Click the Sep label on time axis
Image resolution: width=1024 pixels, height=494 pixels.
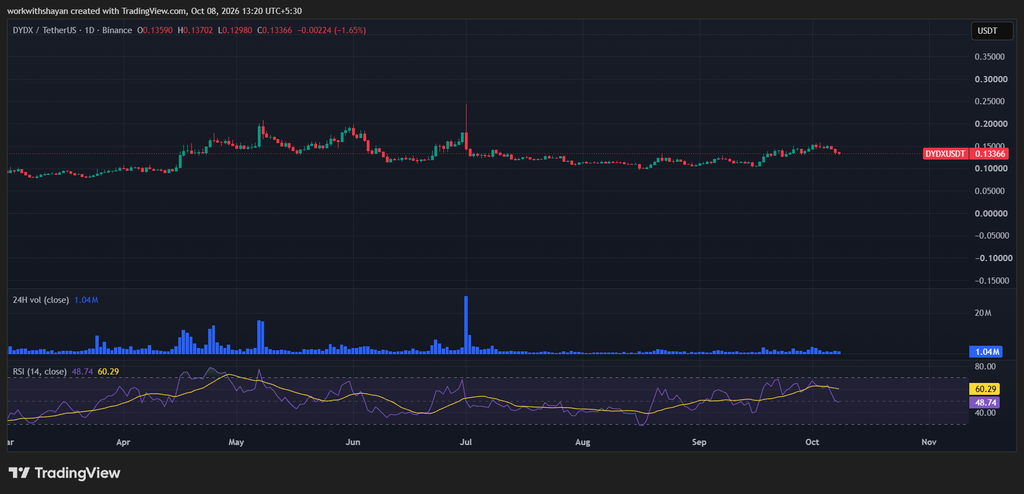pos(699,442)
